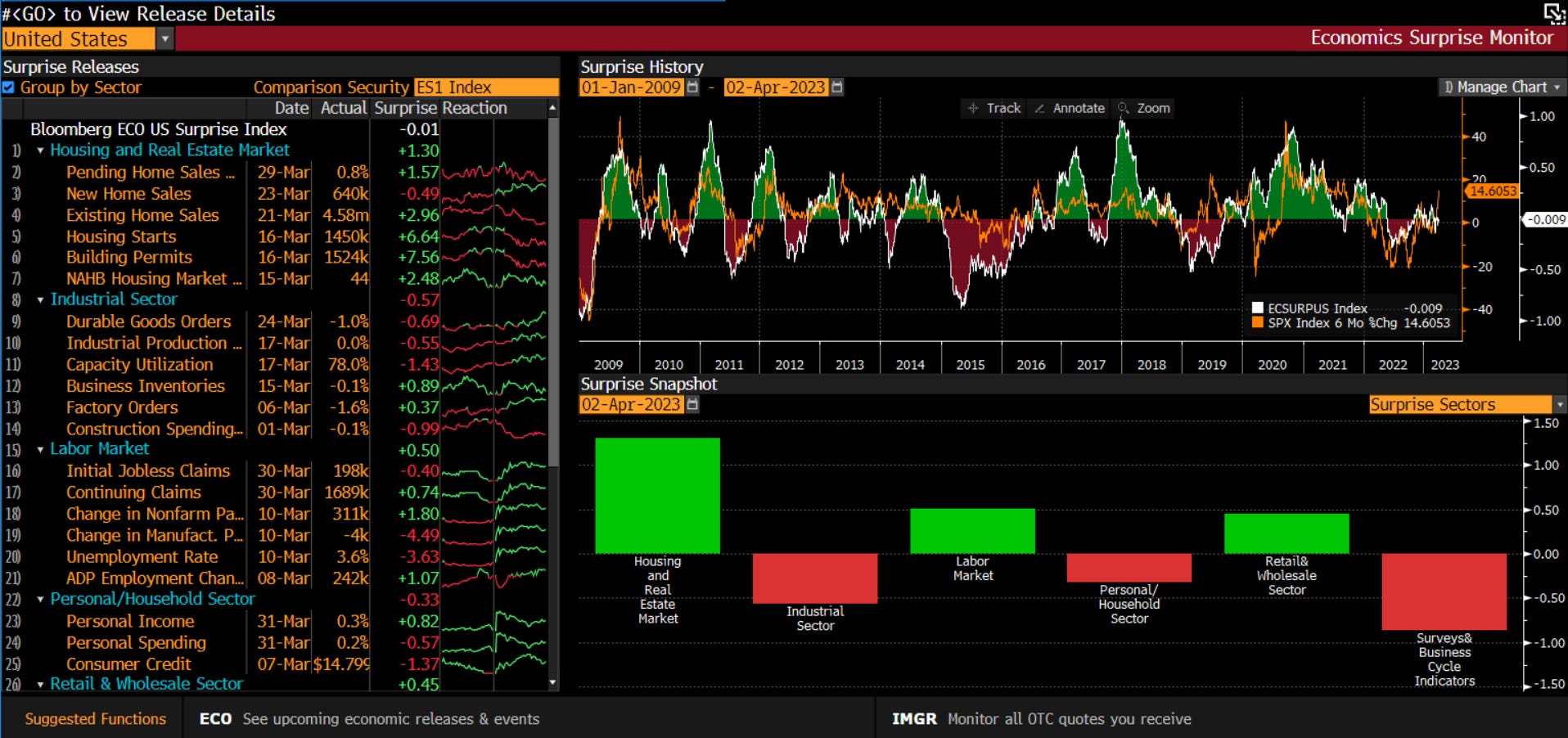The width and height of the screenshot is (1568, 738).
Task: Click the -0.009 white axis value tag
Action: click(x=1545, y=220)
